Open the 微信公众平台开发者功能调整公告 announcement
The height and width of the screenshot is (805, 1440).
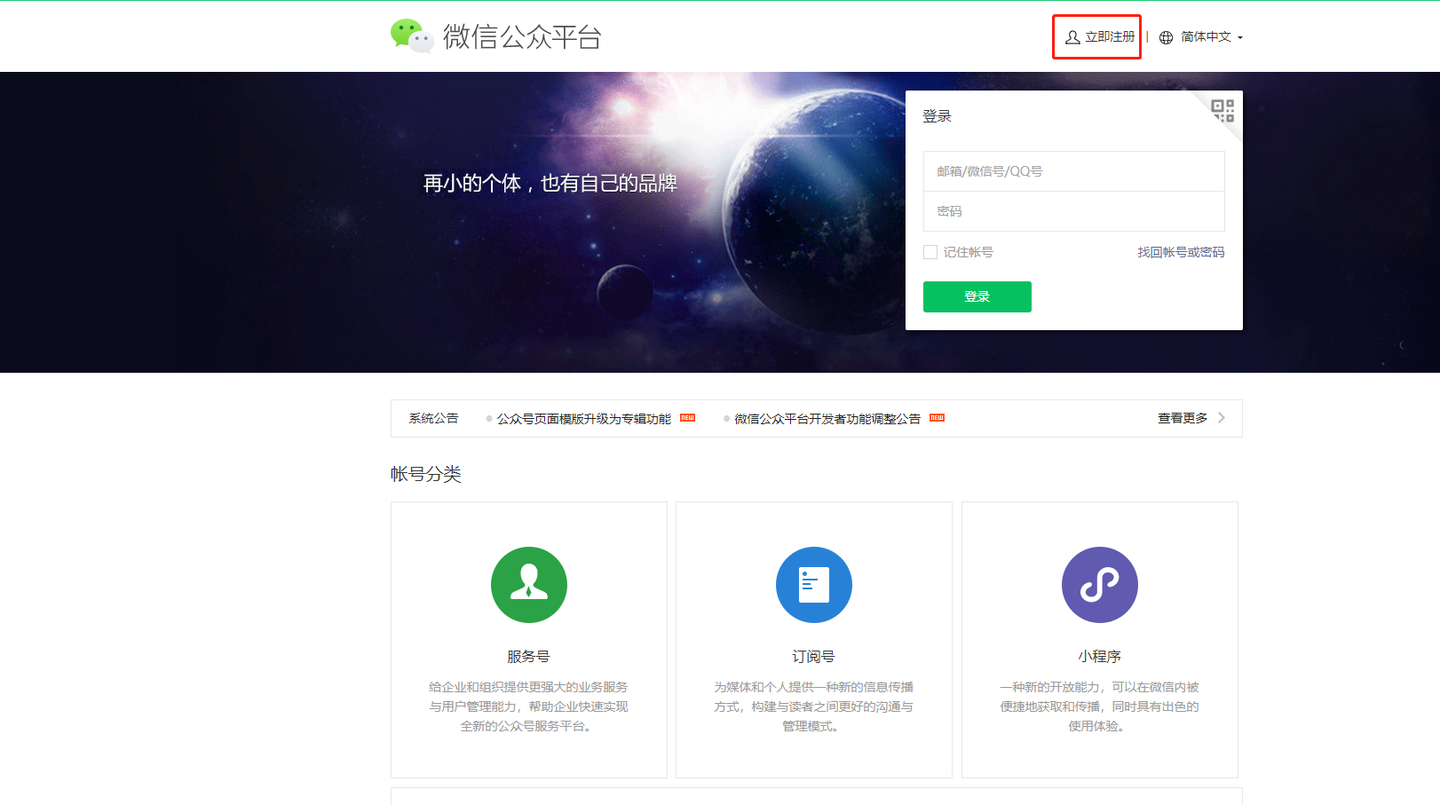pos(826,418)
